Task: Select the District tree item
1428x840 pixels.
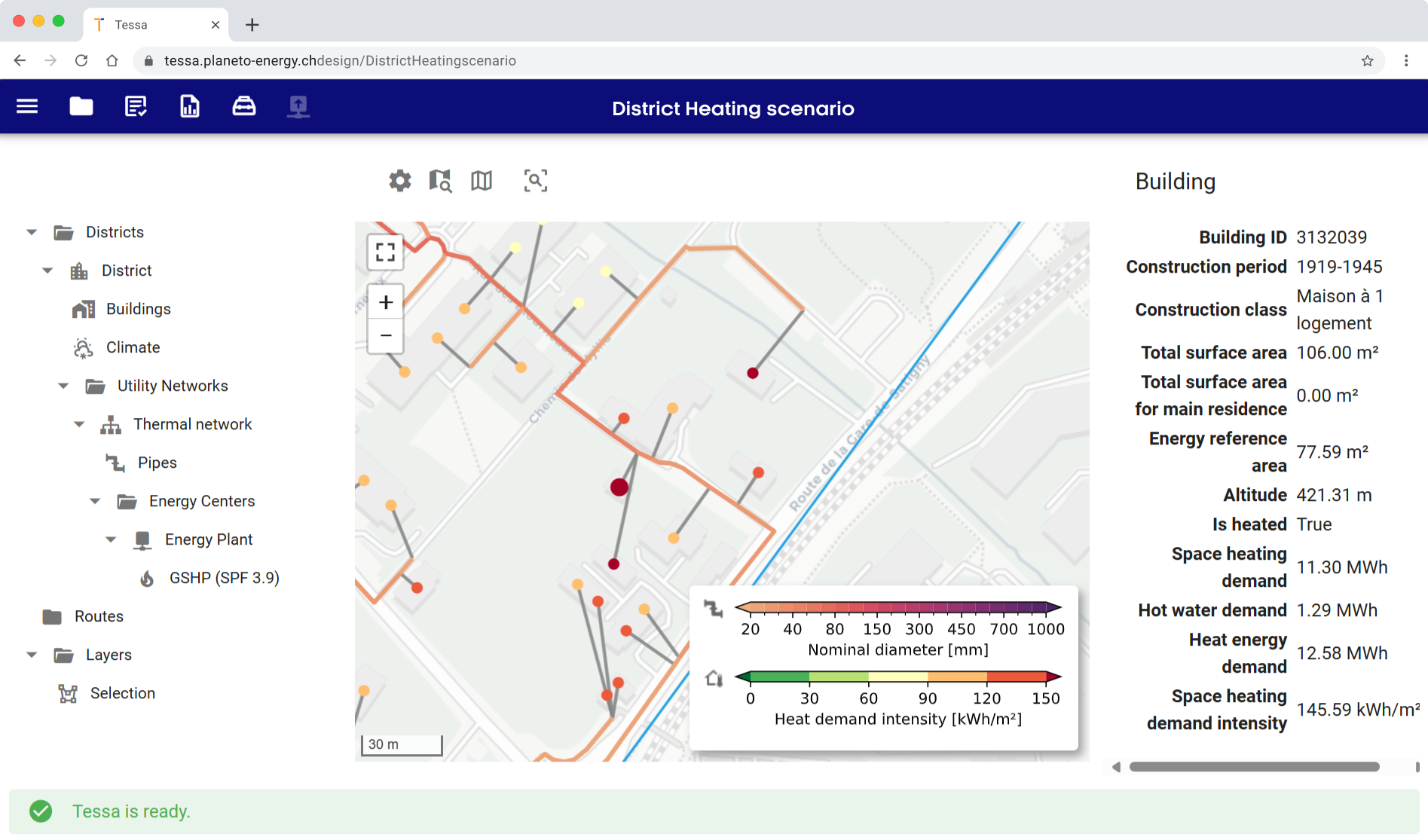Action: pos(127,270)
